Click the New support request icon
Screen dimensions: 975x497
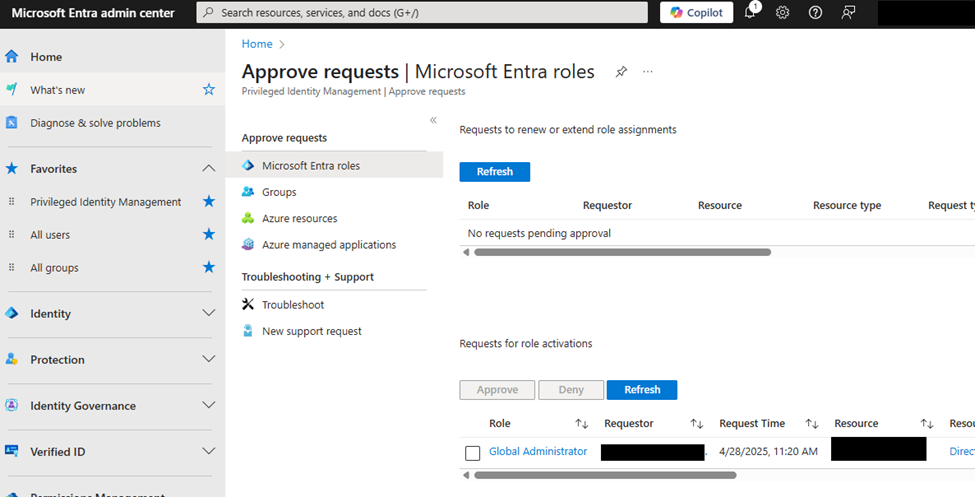[x=248, y=331]
